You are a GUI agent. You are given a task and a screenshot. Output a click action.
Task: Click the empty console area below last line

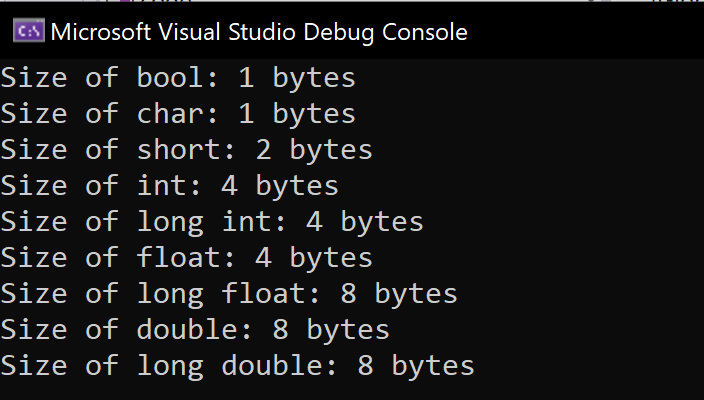[x=352, y=390]
